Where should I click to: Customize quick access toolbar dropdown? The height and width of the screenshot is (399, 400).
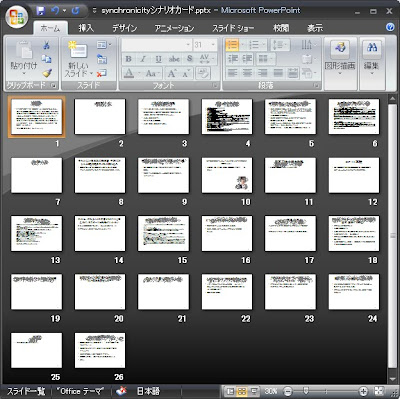click(94, 11)
